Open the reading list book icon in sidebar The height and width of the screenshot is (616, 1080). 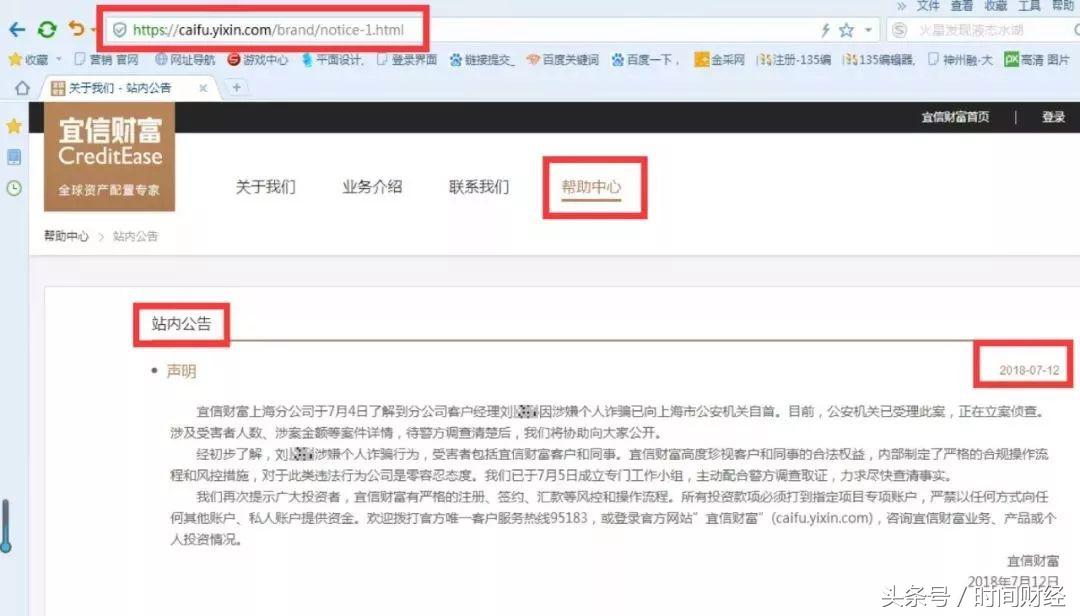pyautogui.click(x=13, y=157)
